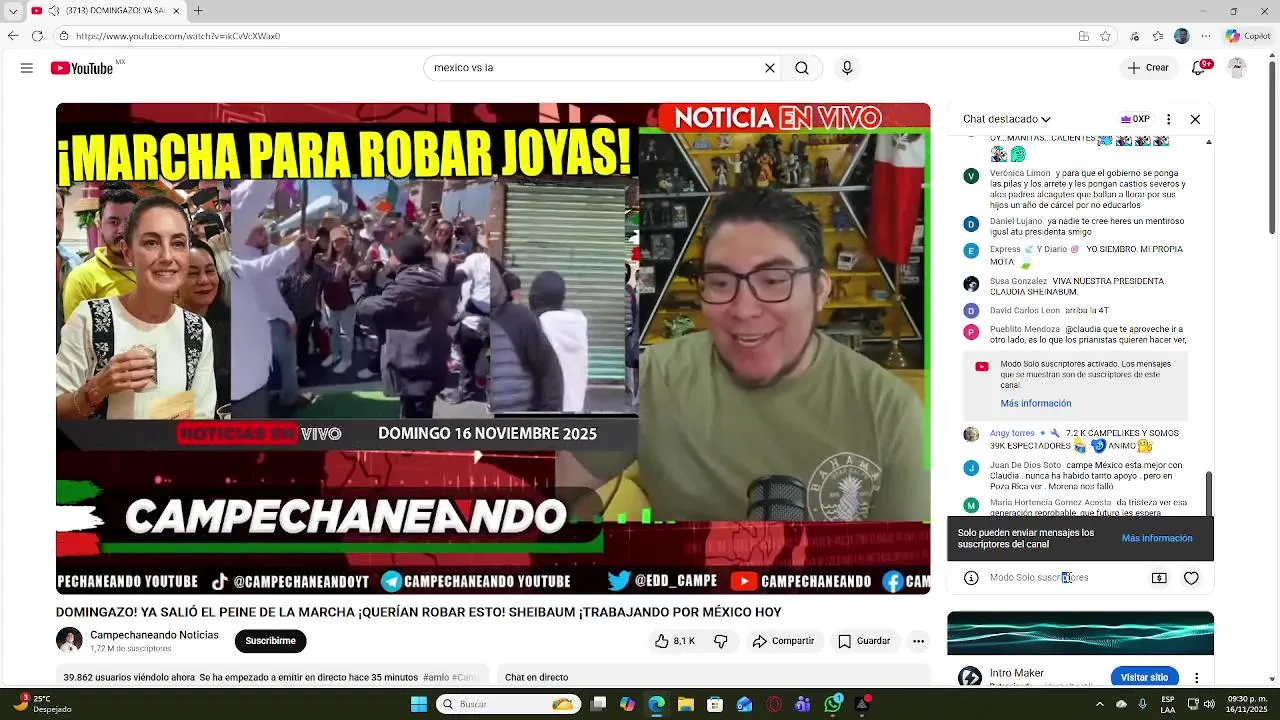1280x720 pixels.
Task: Open Verónica Limon chat author name
Action: (1020, 173)
